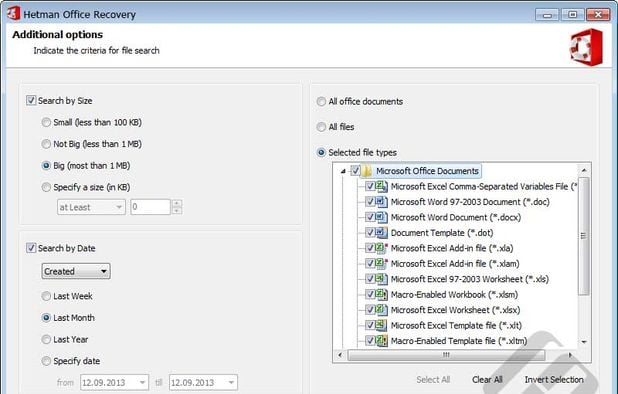Select Big (most than 1 MB) option
The height and width of the screenshot is (394, 618).
(46, 165)
